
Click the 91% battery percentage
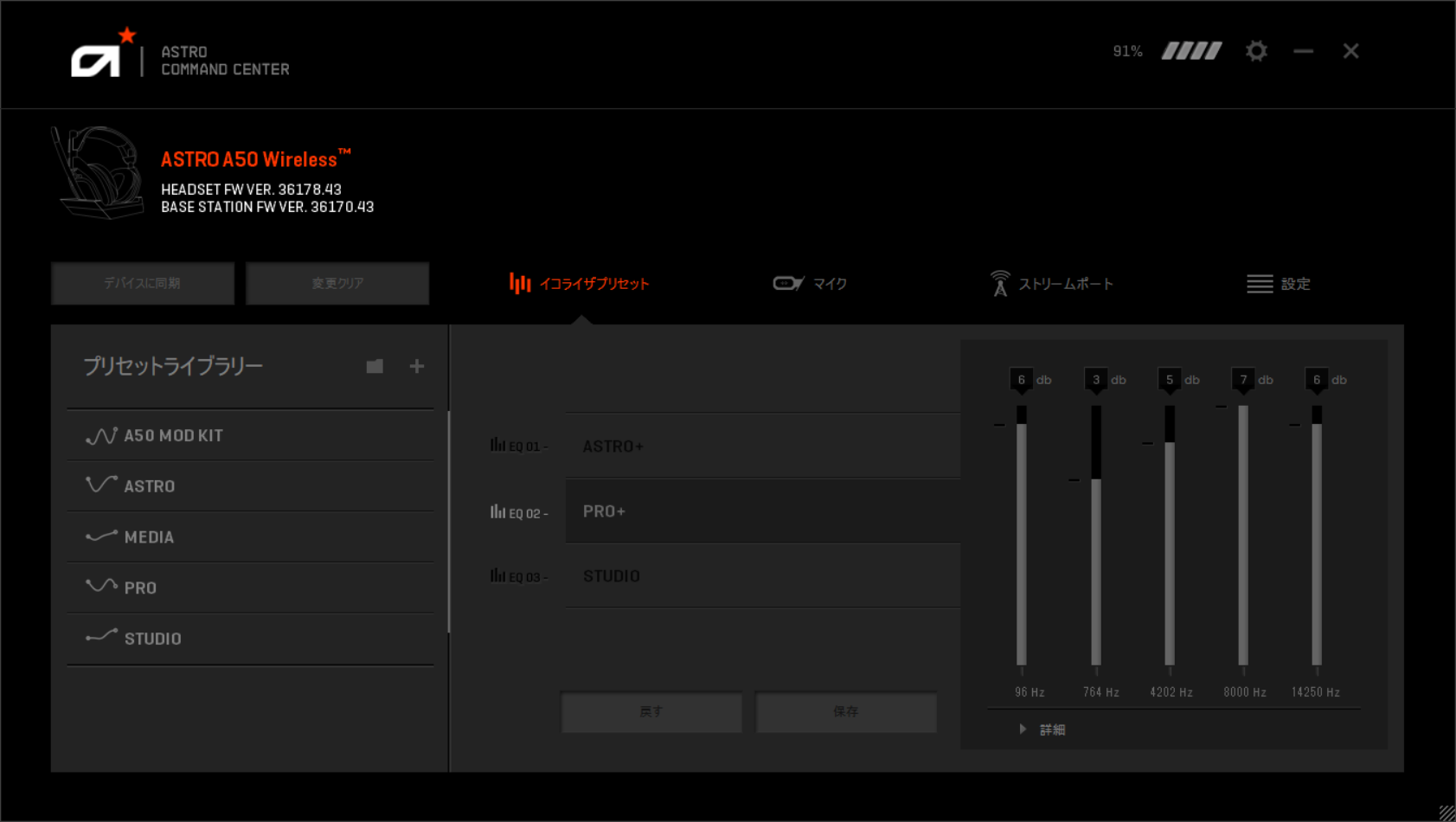click(x=1127, y=52)
